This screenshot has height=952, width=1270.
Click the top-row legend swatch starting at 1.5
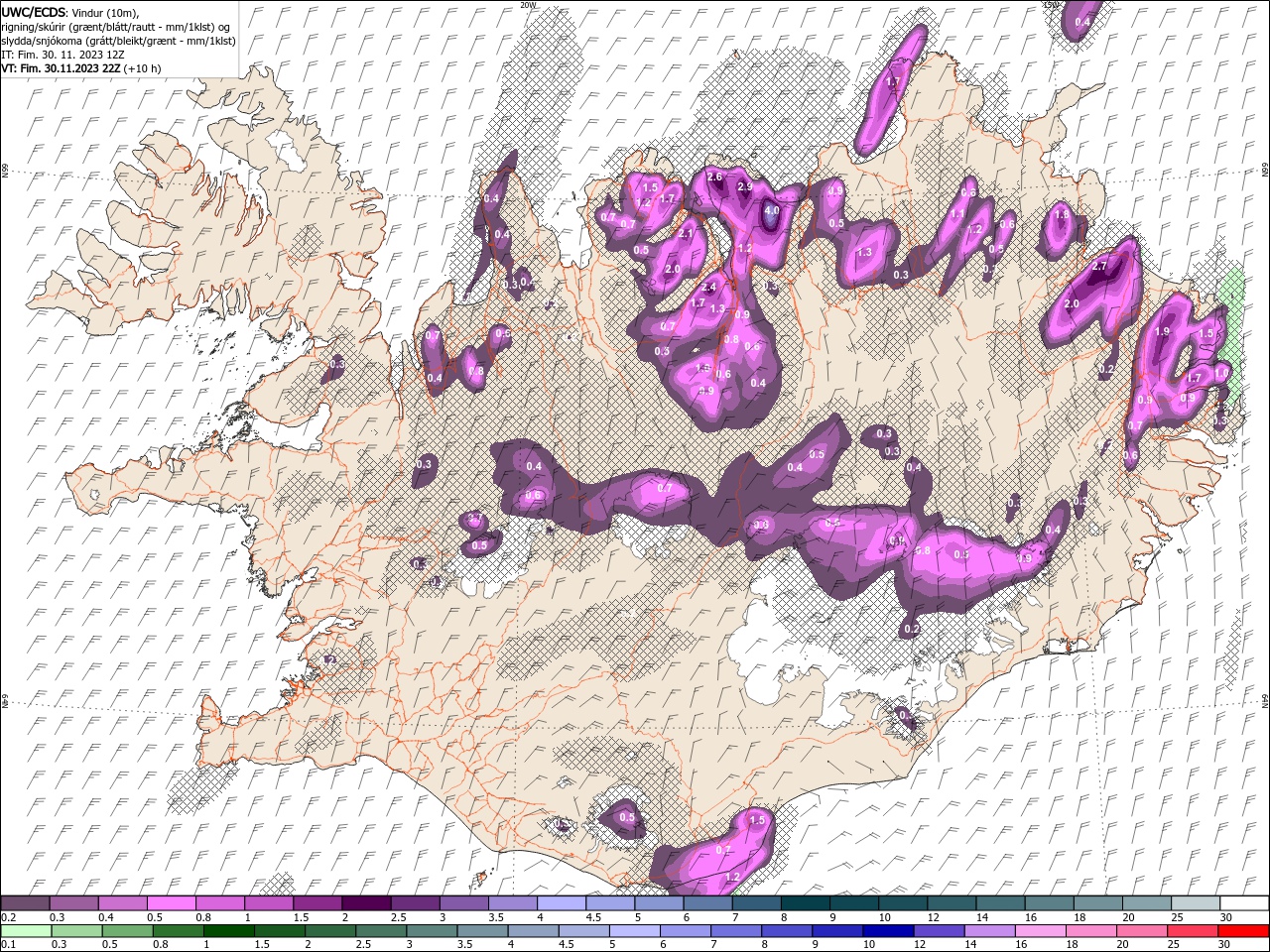pos(317,903)
